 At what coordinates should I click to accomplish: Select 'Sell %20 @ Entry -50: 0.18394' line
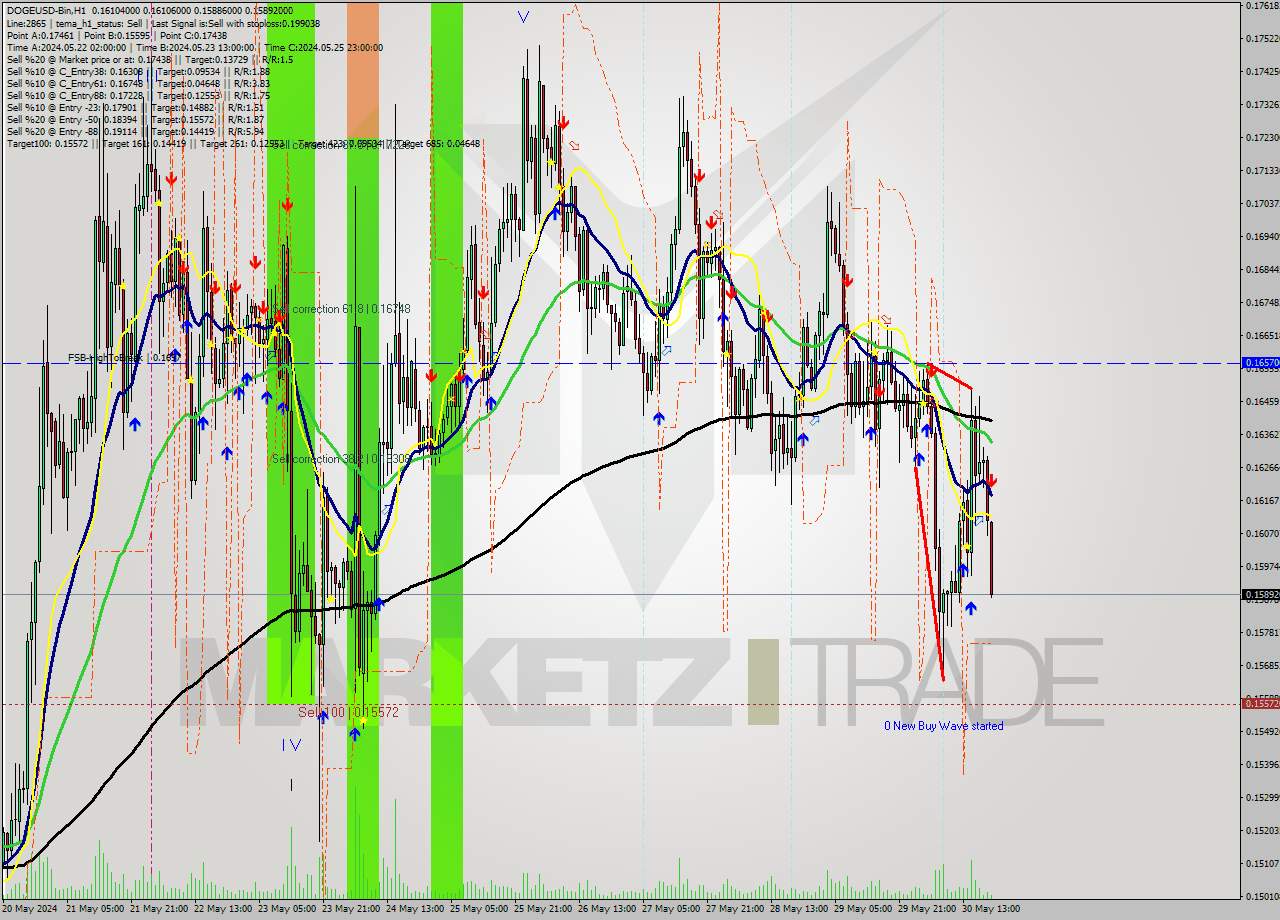tap(135, 119)
